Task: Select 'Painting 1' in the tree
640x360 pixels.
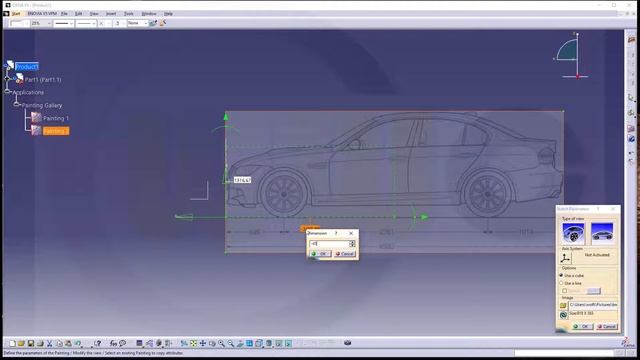Action: (56, 118)
